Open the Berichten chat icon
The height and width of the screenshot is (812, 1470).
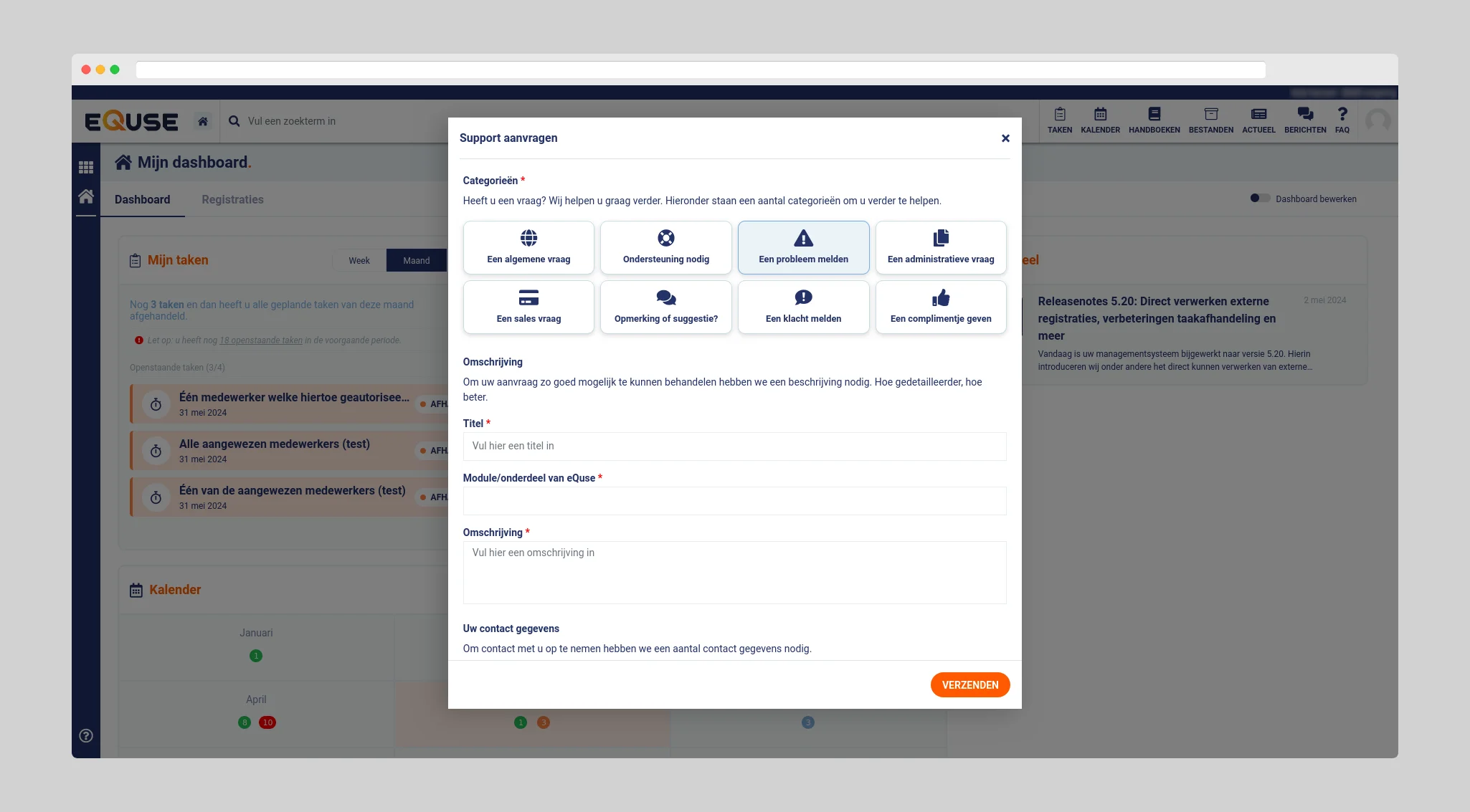(1304, 120)
